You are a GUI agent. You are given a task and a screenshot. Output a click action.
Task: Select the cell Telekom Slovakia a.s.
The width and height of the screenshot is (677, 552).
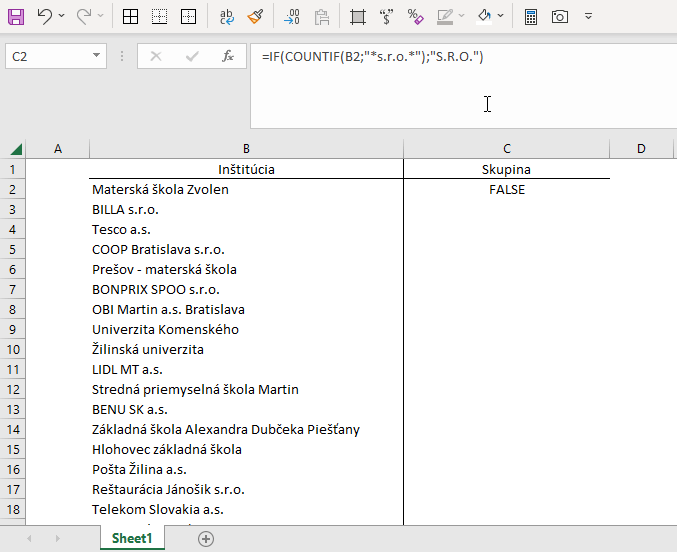[246, 510]
